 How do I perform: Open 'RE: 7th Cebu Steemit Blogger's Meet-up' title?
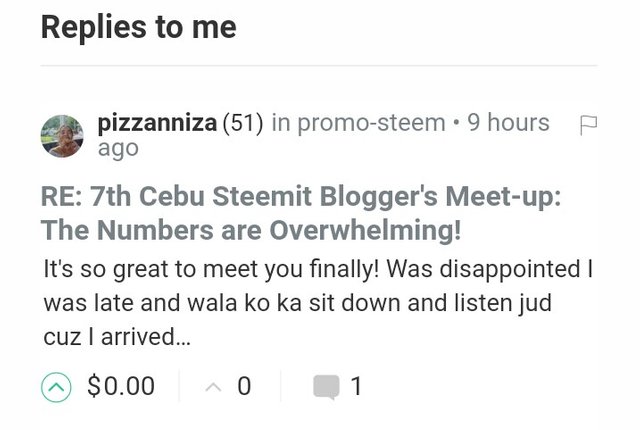[300, 196]
